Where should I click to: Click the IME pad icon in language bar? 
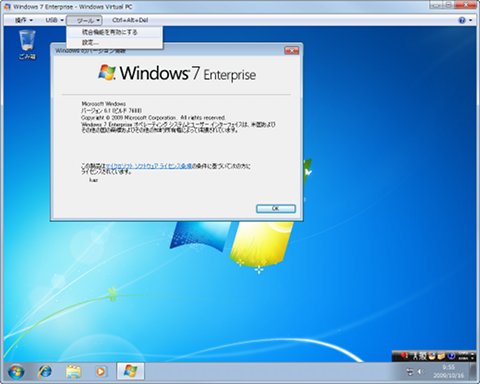[x=432, y=356]
